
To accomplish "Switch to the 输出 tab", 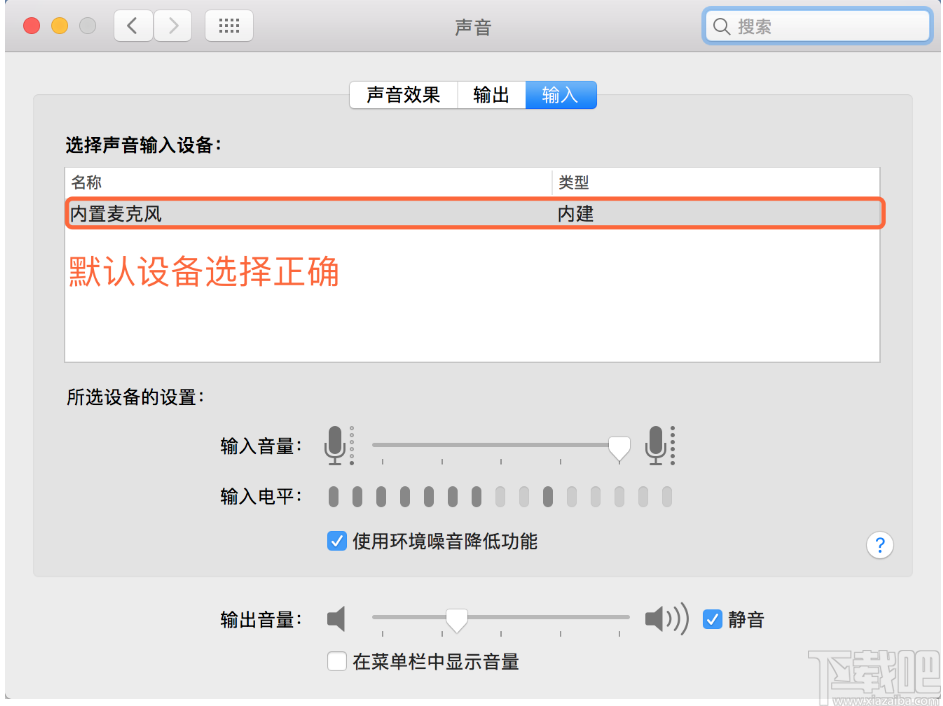I will pos(491,95).
